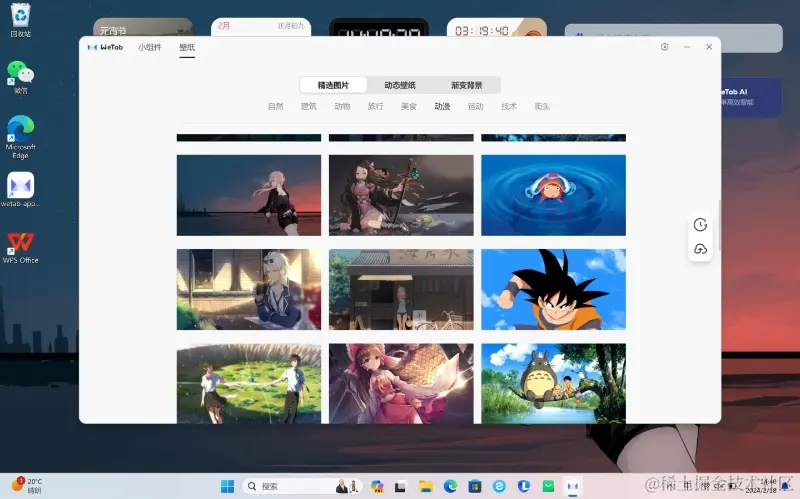Open the weather widget showing 20°C
800x499 pixels.
click(27, 486)
